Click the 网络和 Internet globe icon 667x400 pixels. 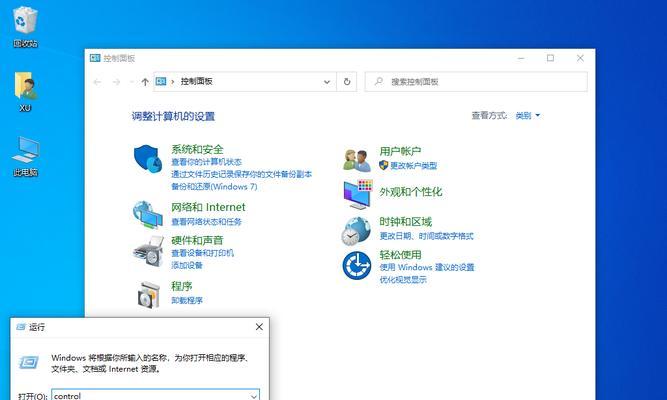(148, 215)
